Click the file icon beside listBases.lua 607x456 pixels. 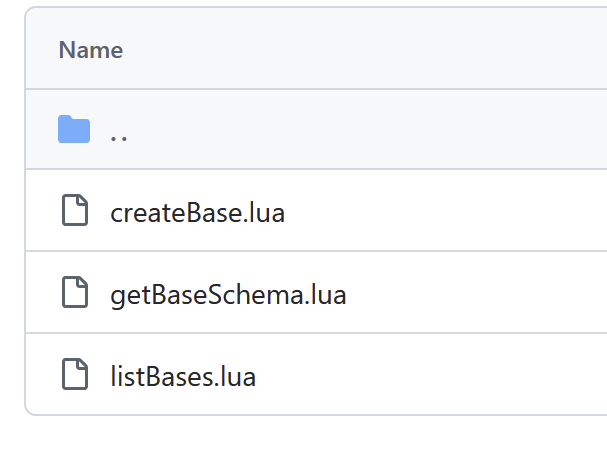tap(75, 376)
